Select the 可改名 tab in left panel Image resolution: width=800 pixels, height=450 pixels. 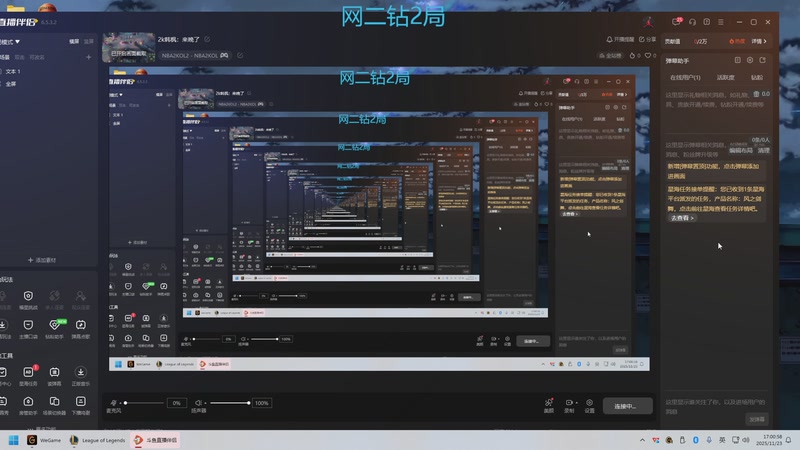(x=36, y=57)
